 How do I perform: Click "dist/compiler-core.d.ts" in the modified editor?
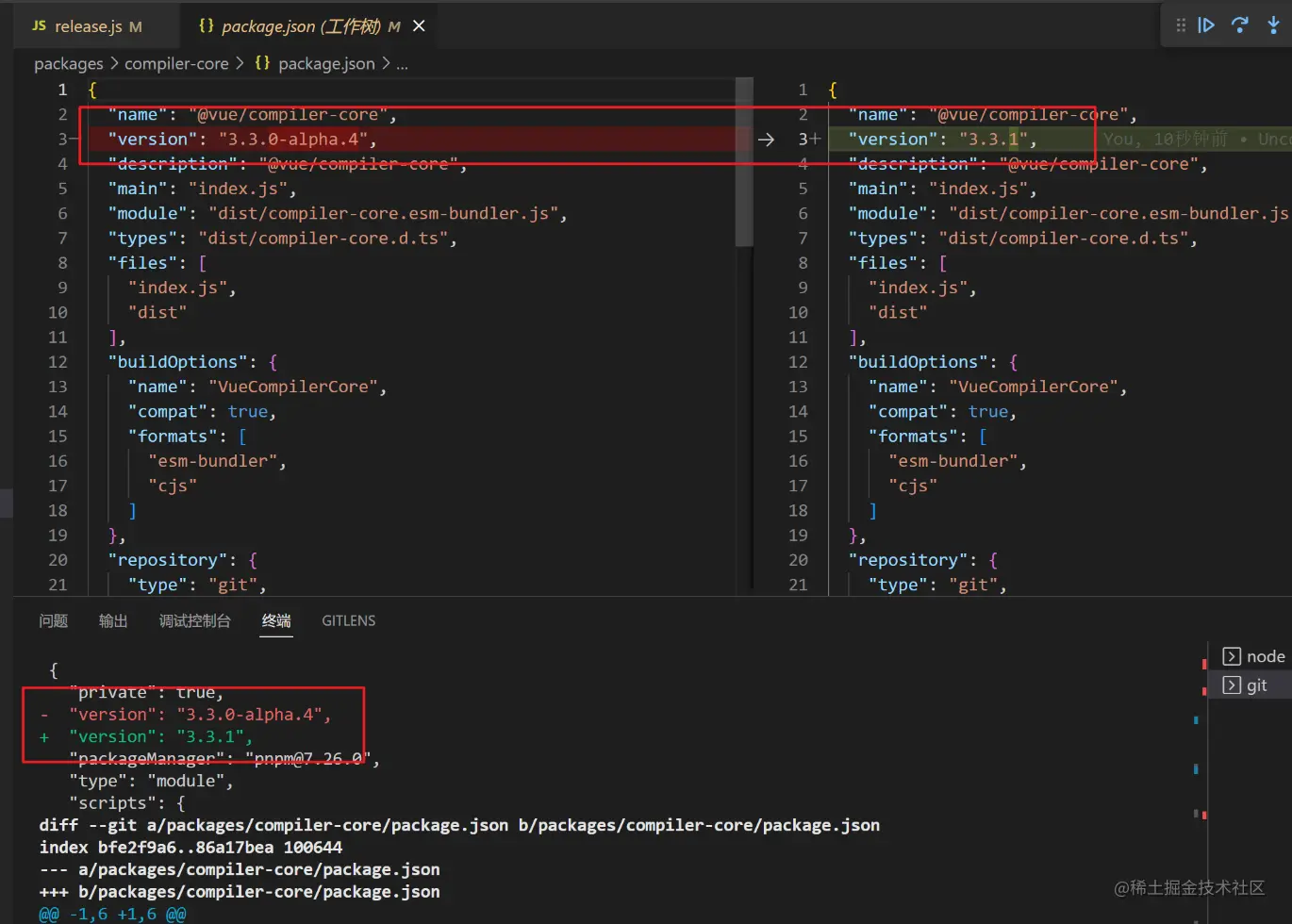point(1063,239)
